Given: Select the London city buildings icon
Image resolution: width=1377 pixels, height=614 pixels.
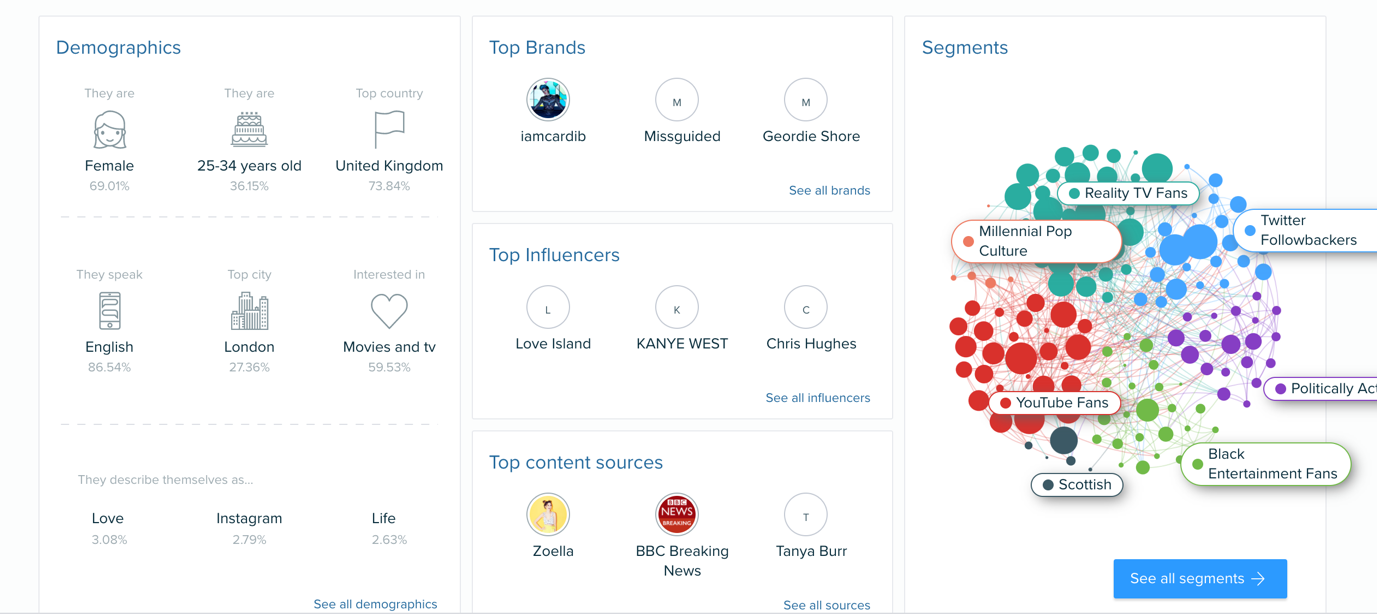Looking at the screenshot, I should coord(249,312).
